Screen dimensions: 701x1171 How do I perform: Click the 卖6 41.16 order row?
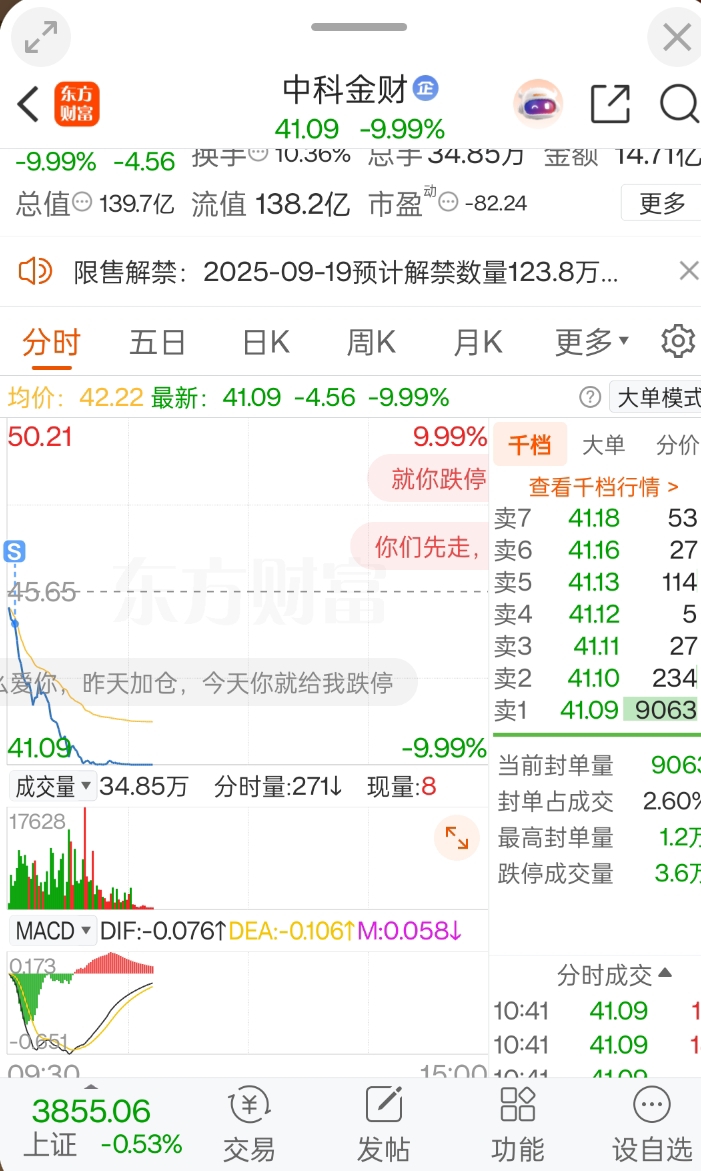coord(596,549)
